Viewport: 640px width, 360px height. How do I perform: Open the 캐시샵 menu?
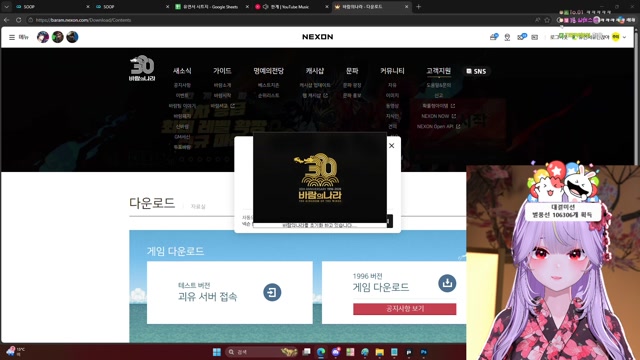tap(315, 71)
